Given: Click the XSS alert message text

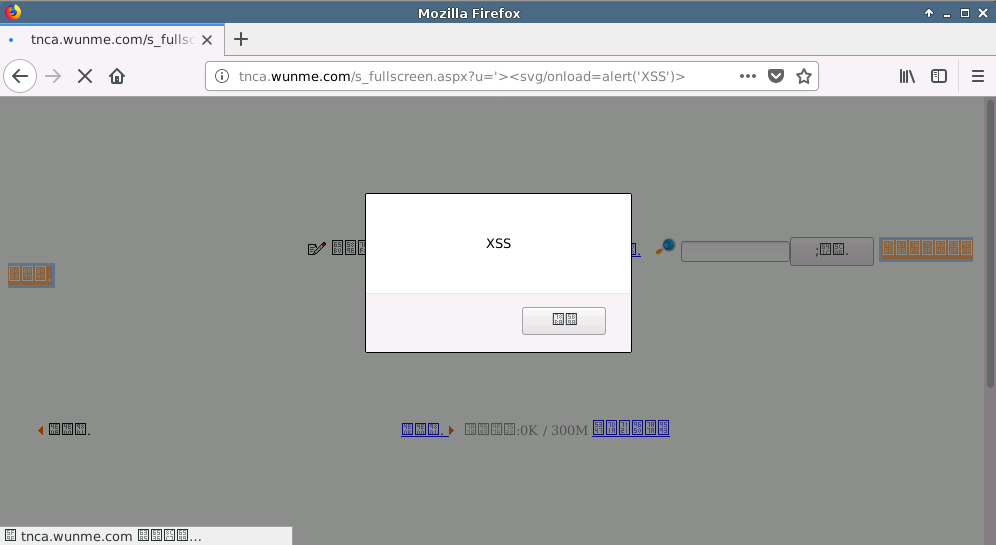Looking at the screenshot, I should pyautogui.click(x=499, y=243).
